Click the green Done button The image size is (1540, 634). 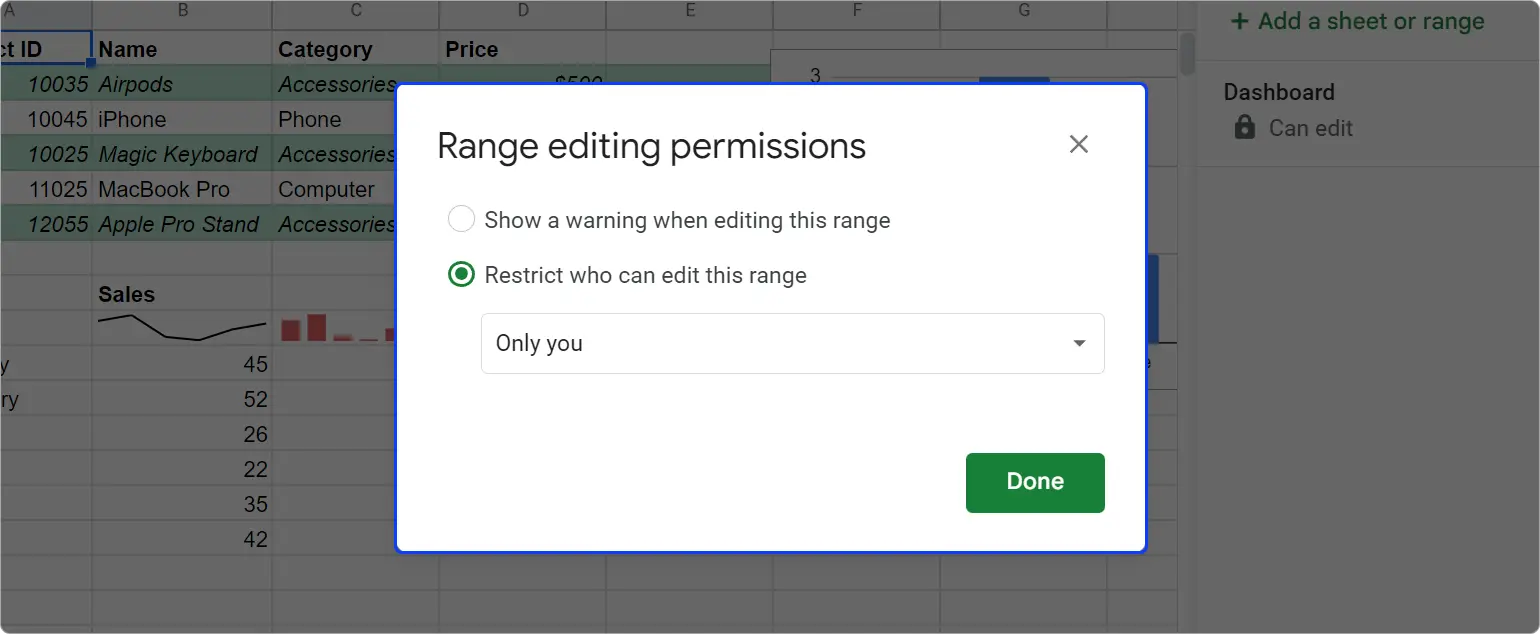1034,482
